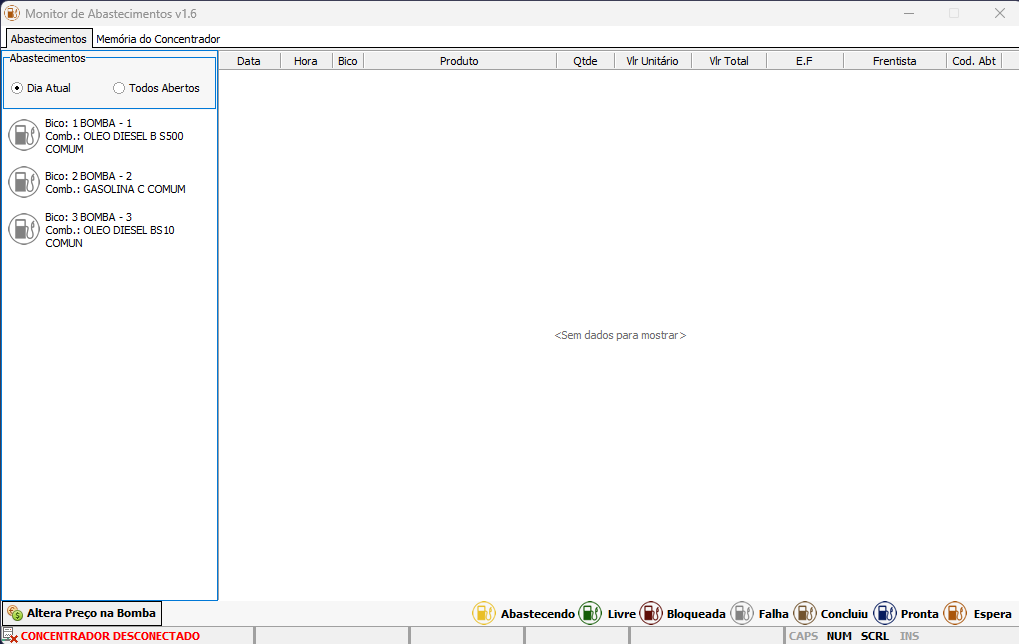This screenshot has height=644, width=1019.
Task: Click the green Livre pump icon
Action: tap(591, 613)
